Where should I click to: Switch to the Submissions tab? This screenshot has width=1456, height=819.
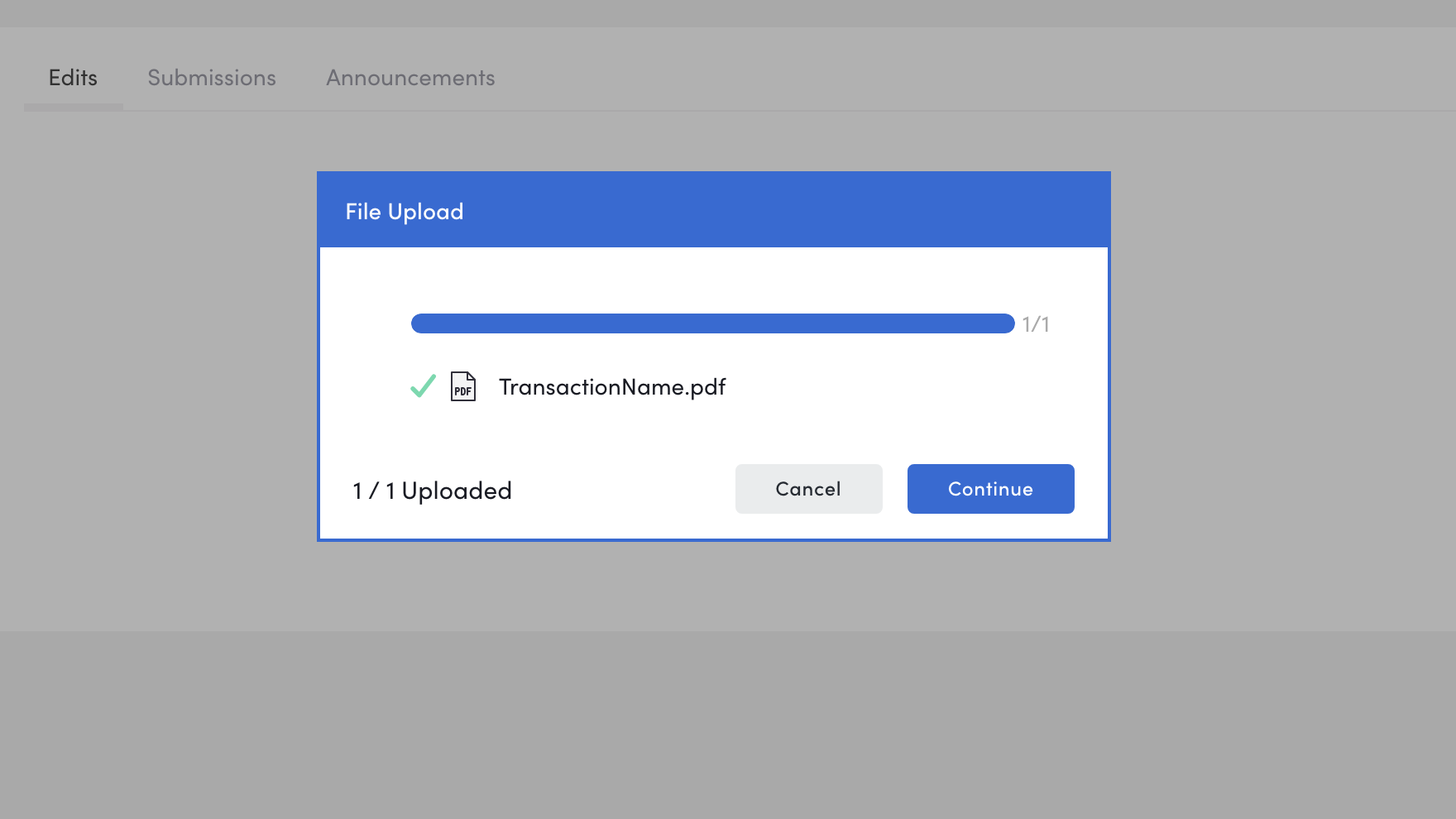212,78
